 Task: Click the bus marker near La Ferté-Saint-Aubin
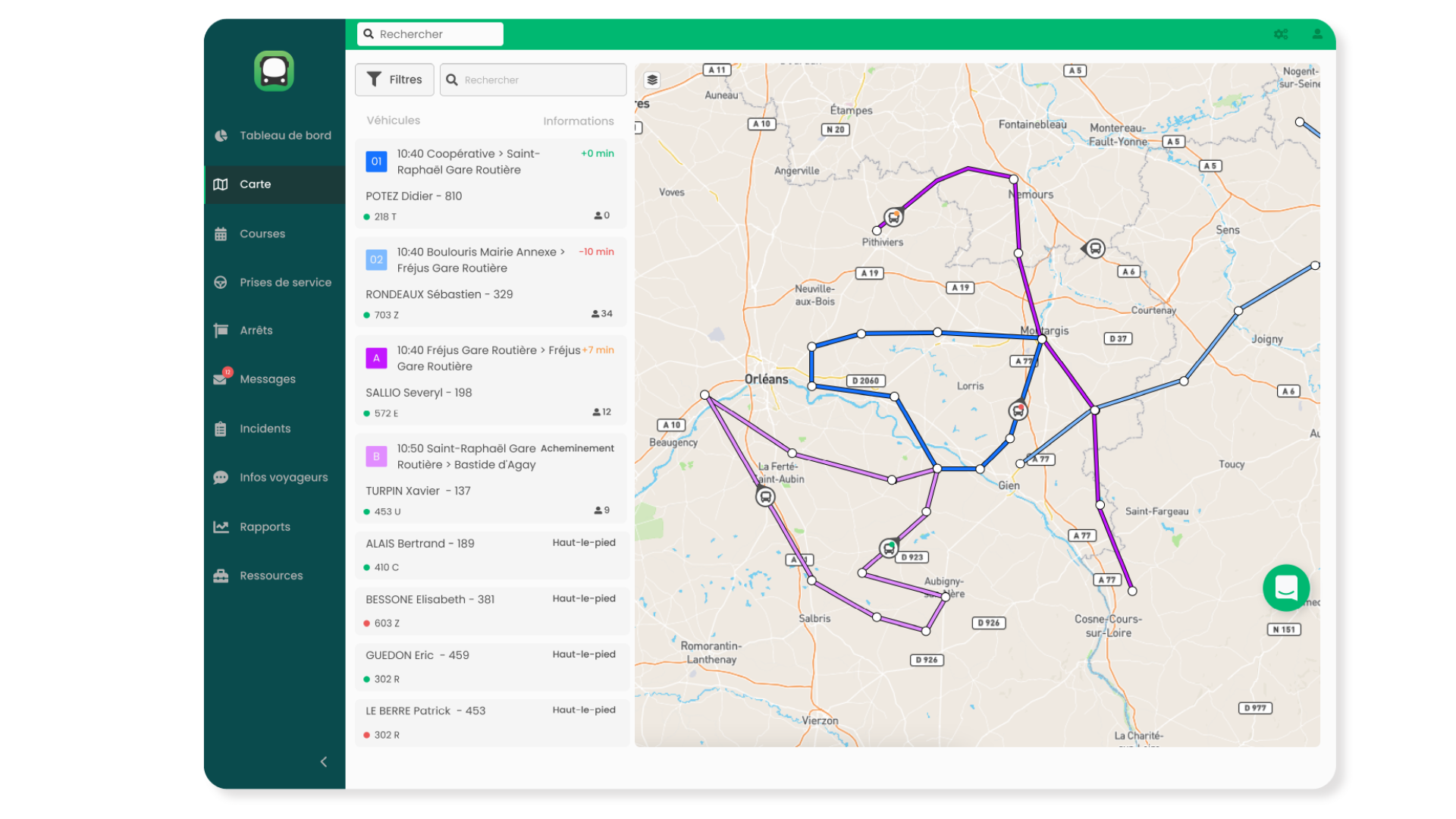coord(765,497)
